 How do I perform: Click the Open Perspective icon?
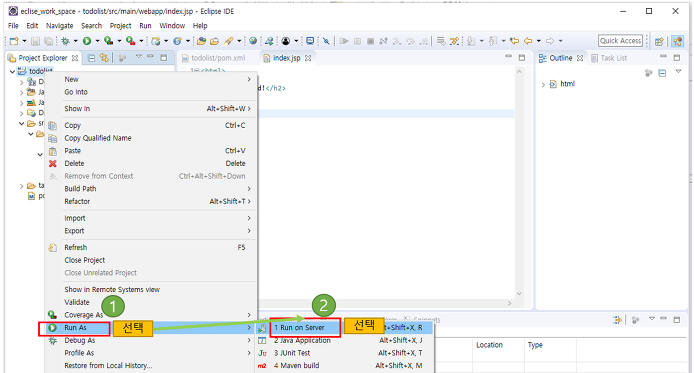coord(659,41)
